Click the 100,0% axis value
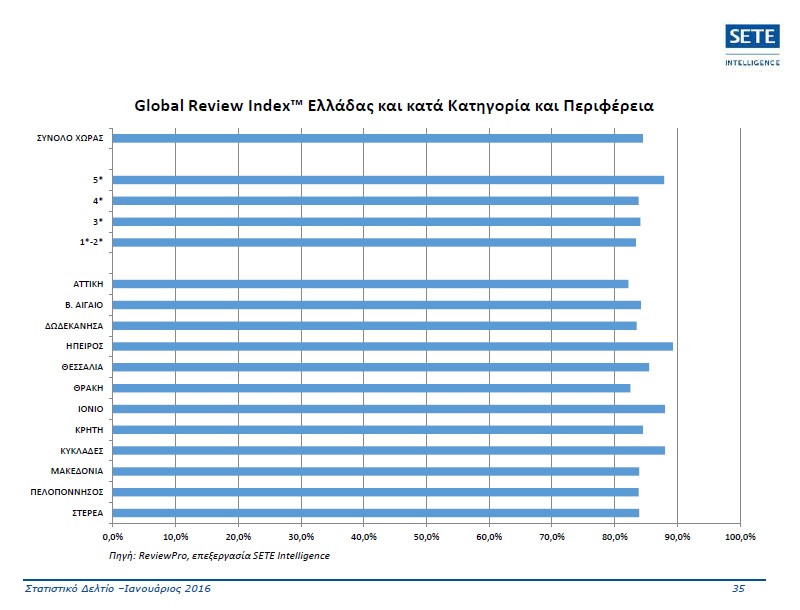The image size is (800, 610). coord(740,537)
